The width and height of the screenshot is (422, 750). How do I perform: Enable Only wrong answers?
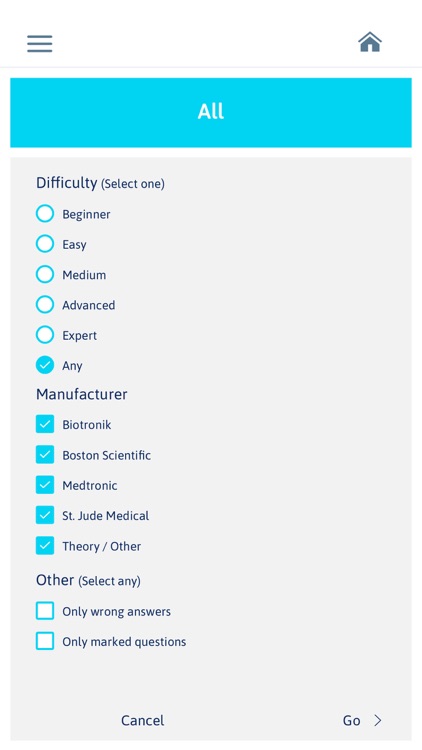45,611
